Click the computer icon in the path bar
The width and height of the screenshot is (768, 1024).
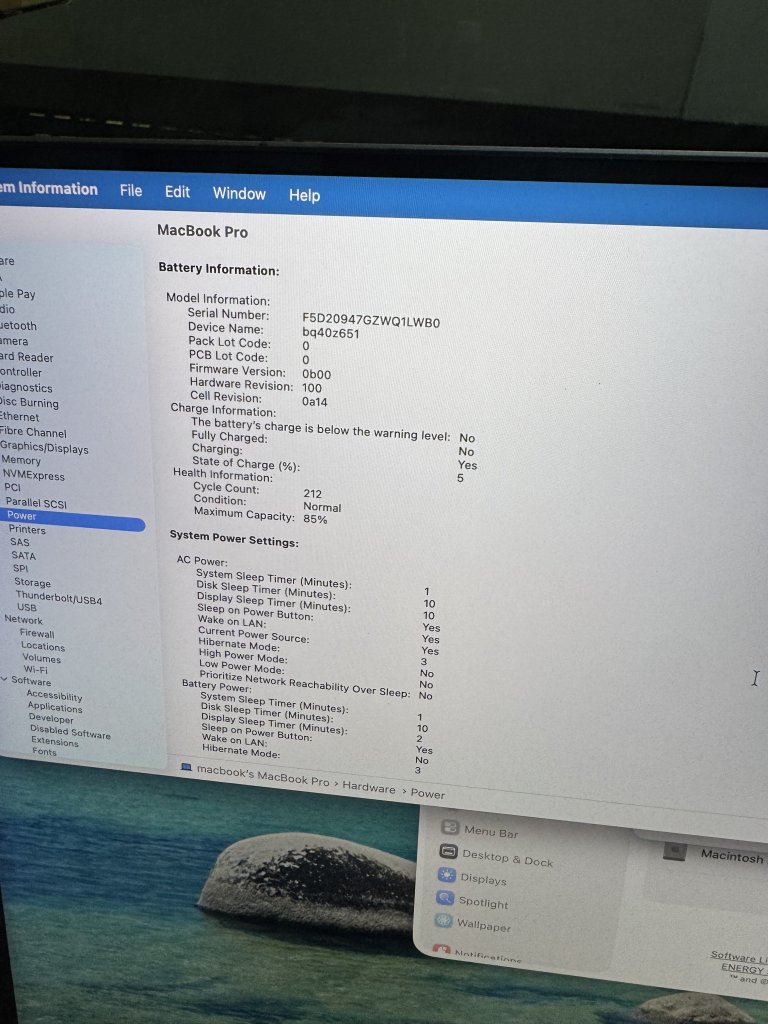(186, 767)
